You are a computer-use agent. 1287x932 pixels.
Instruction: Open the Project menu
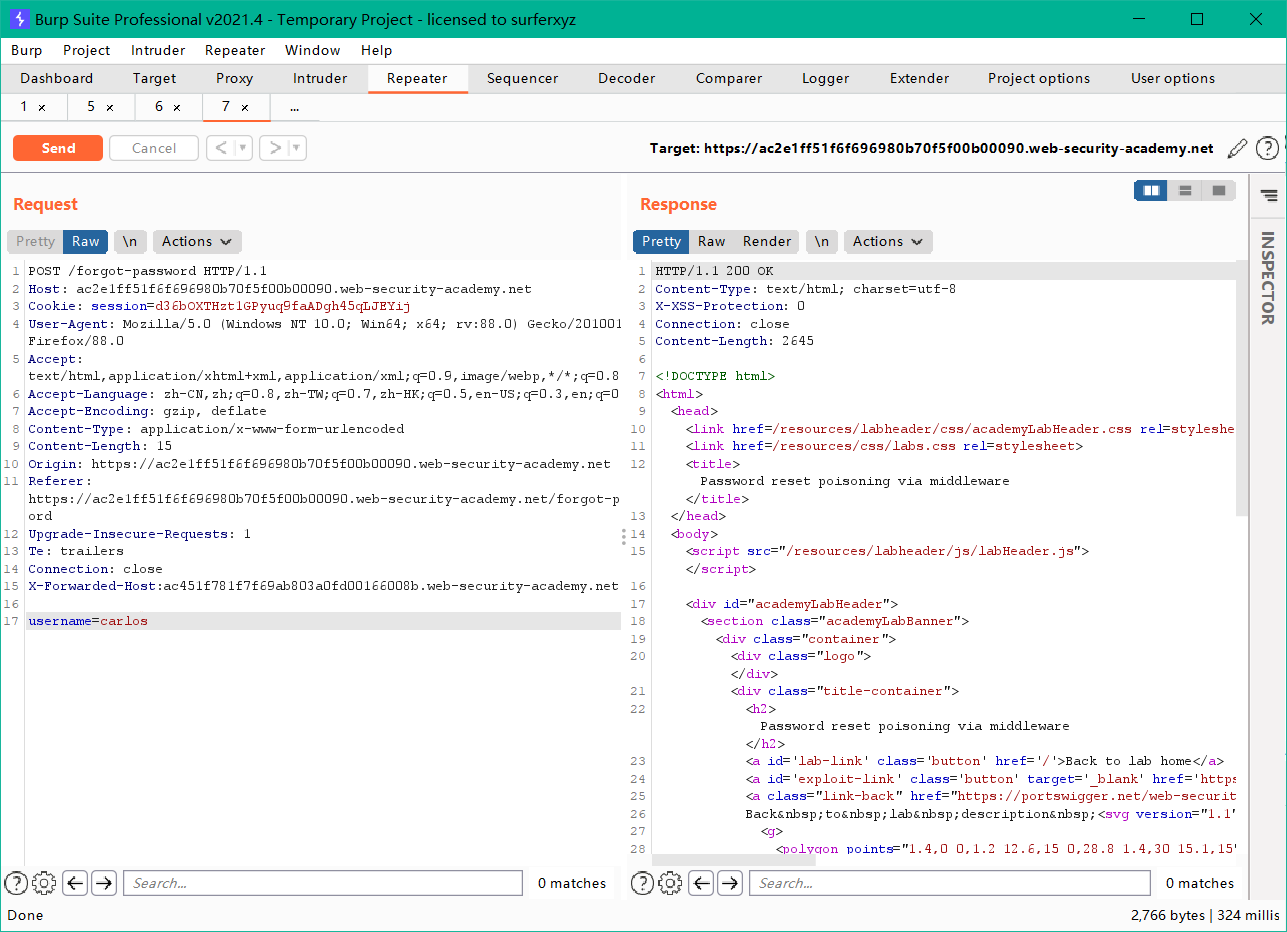(87, 50)
